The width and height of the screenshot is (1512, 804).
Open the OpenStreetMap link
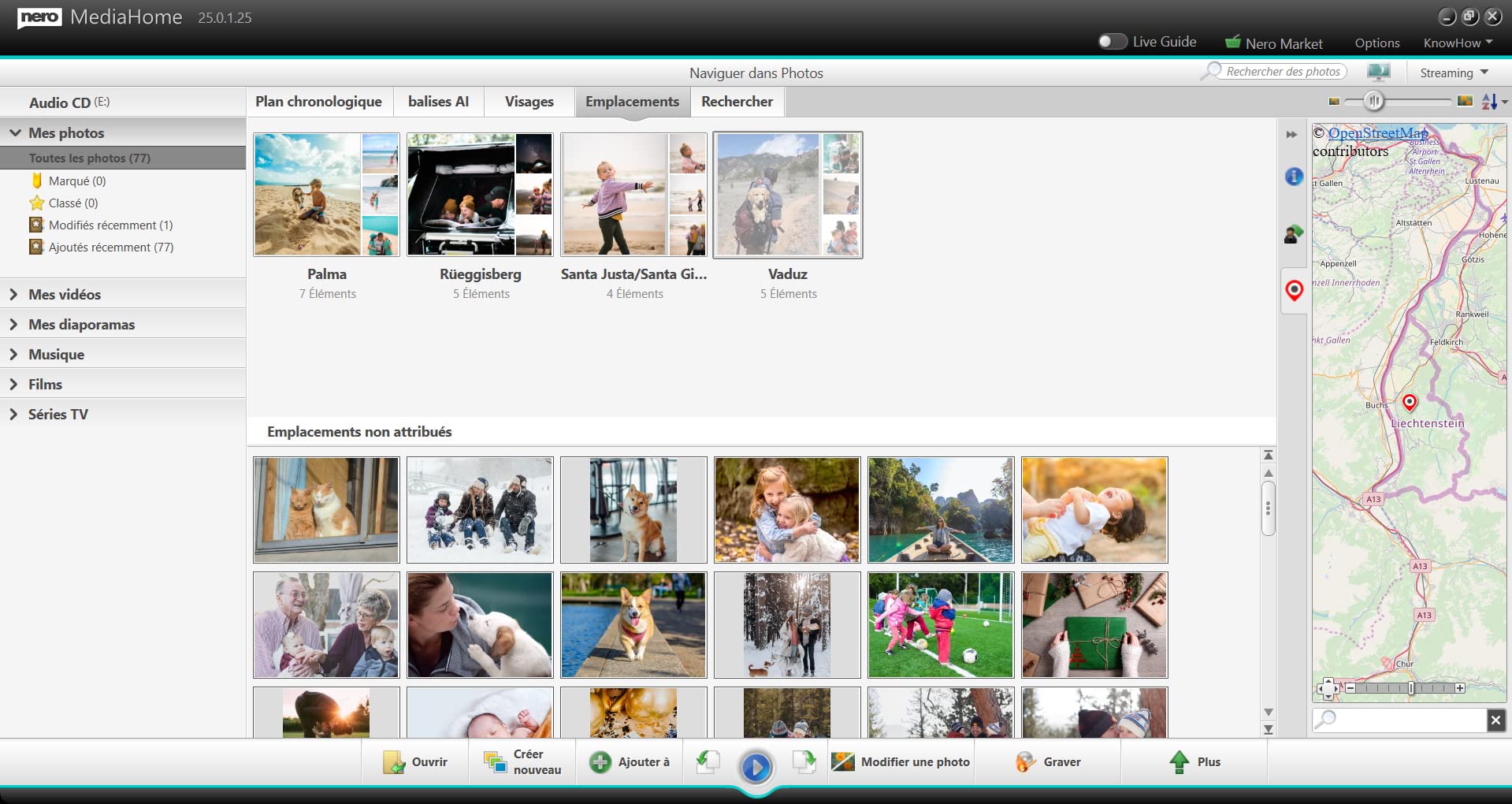(1377, 132)
